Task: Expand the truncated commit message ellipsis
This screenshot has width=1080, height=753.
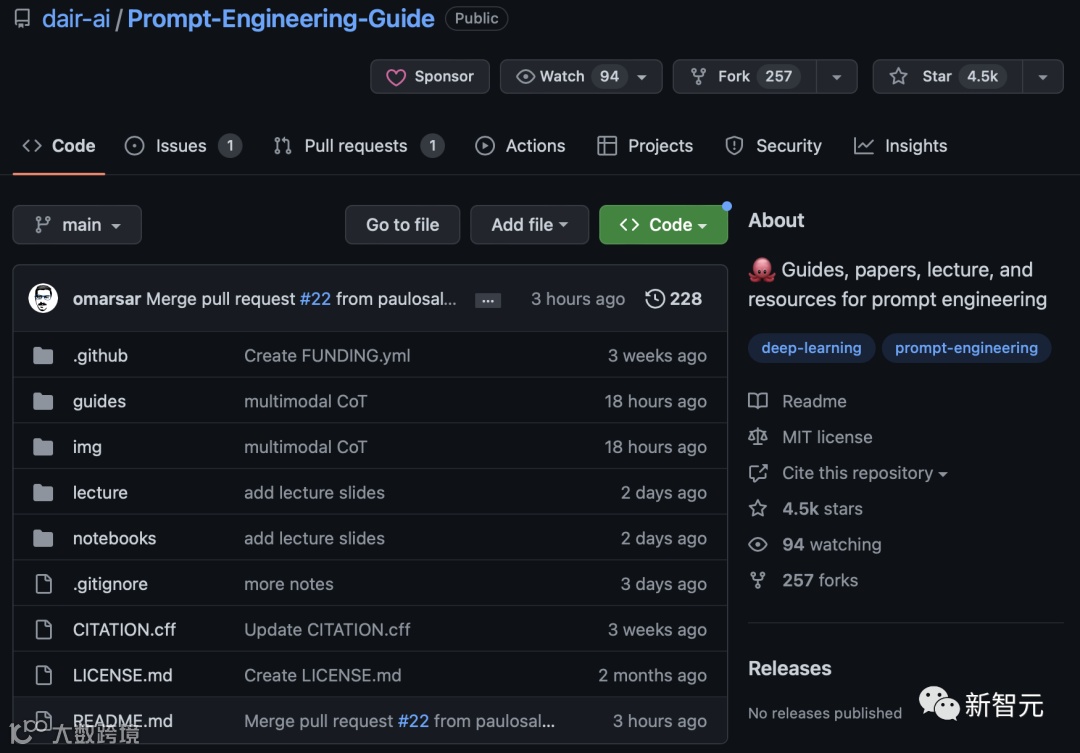Action: click(488, 300)
